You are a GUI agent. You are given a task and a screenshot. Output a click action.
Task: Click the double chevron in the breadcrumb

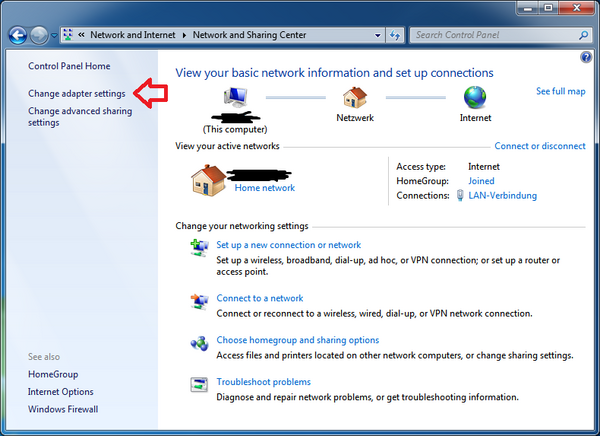click(81, 35)
